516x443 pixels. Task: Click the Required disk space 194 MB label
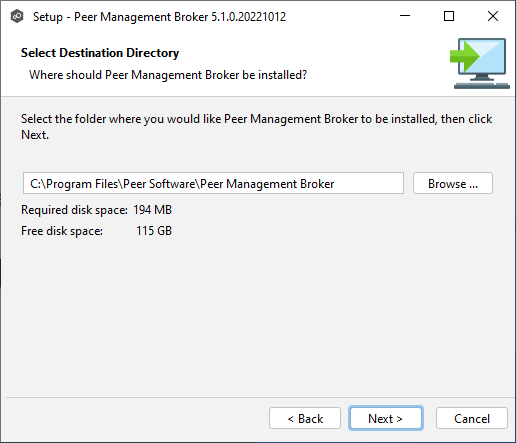coord(96,210)
